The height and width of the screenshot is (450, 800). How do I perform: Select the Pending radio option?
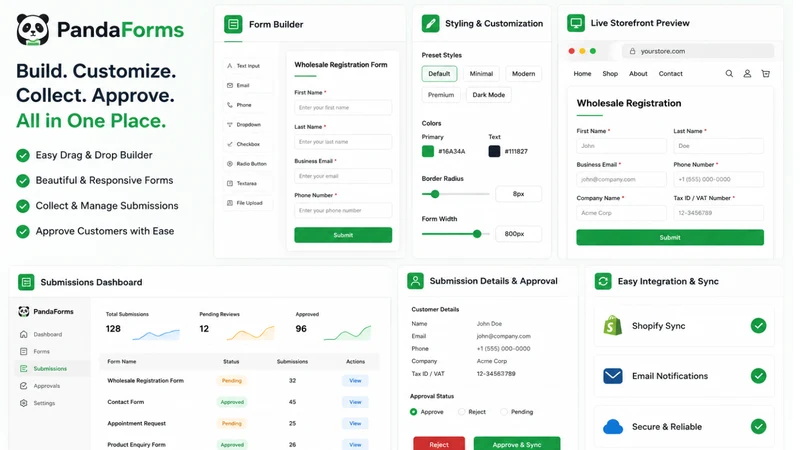point(504,412)
